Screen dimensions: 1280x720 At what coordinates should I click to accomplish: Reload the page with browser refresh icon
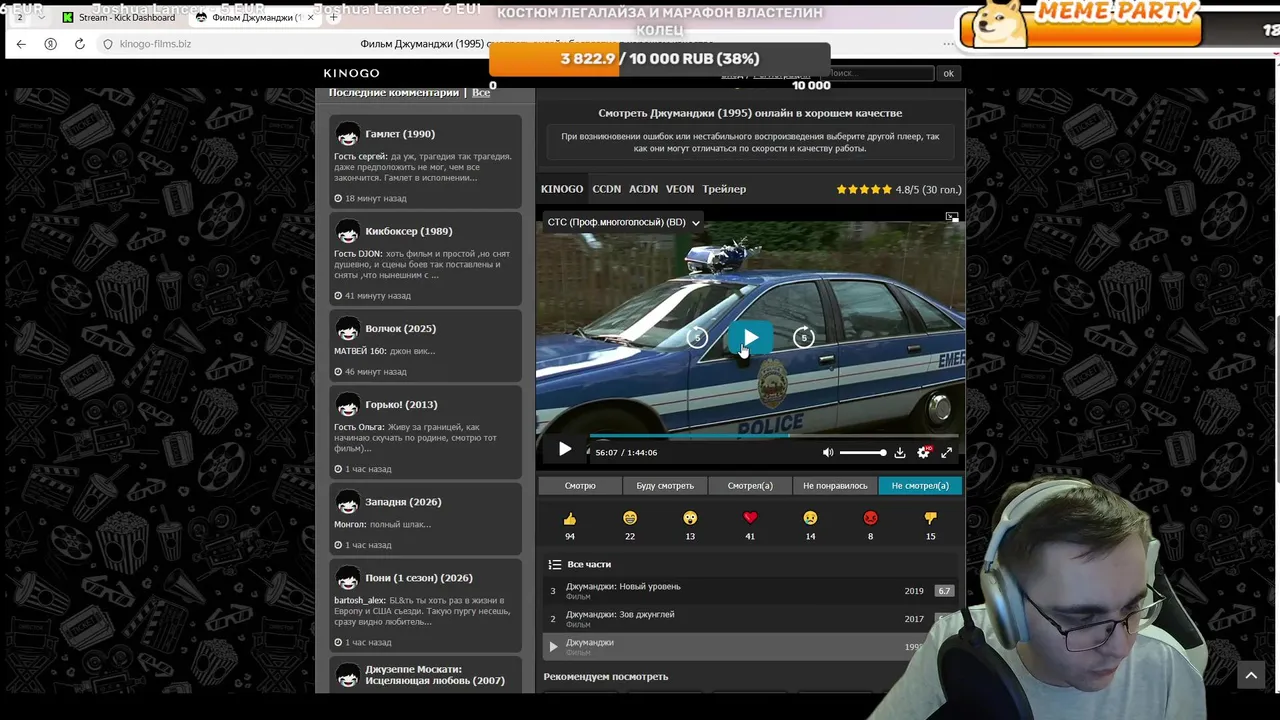80,44
